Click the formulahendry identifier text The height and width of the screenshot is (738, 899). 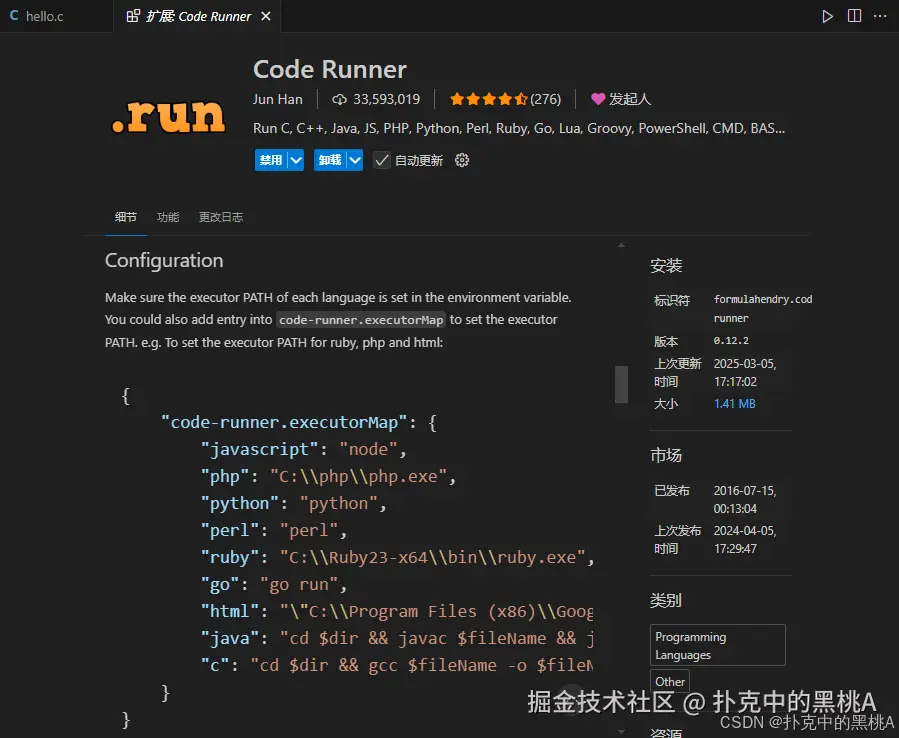click(763, 308)
